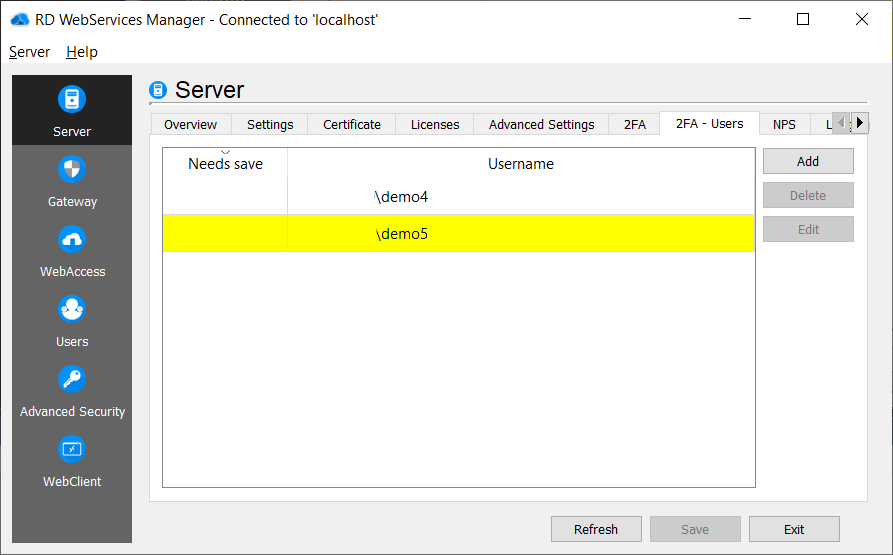Viewport: 893px width, 555px height.
Task: Switch to the Certificate tab
Action: pyautogui.click(x=352, y=124)
